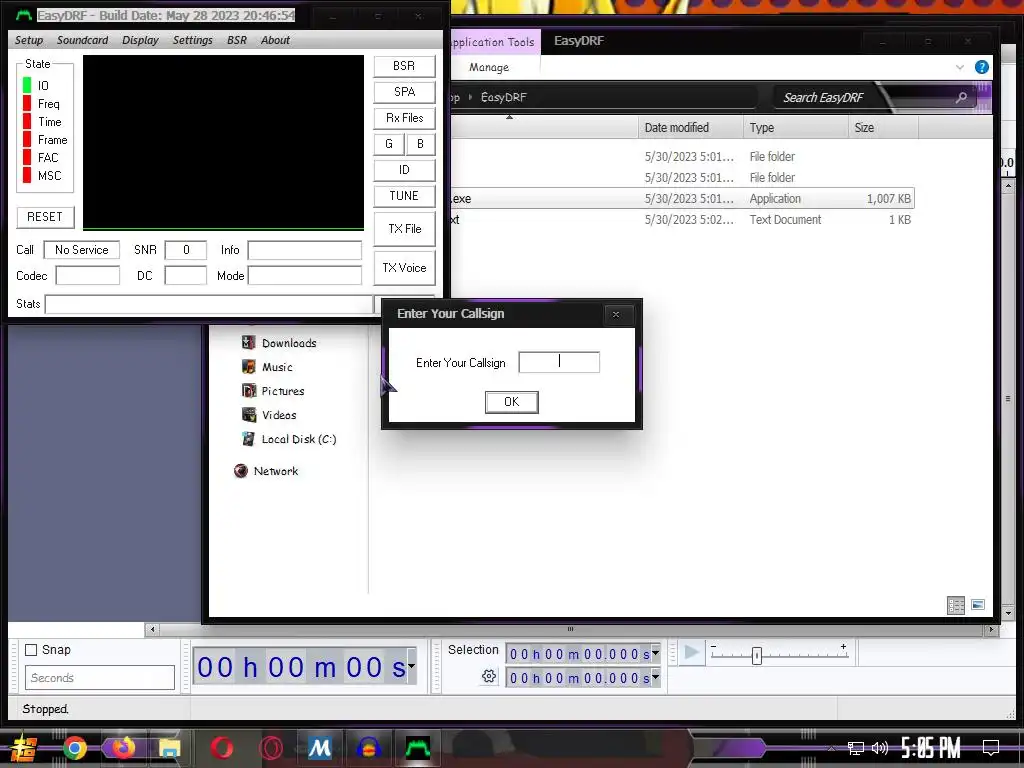Open Audacity selection toolbar gear settings
Viewport: 1024px width, 768px height.
488,677
